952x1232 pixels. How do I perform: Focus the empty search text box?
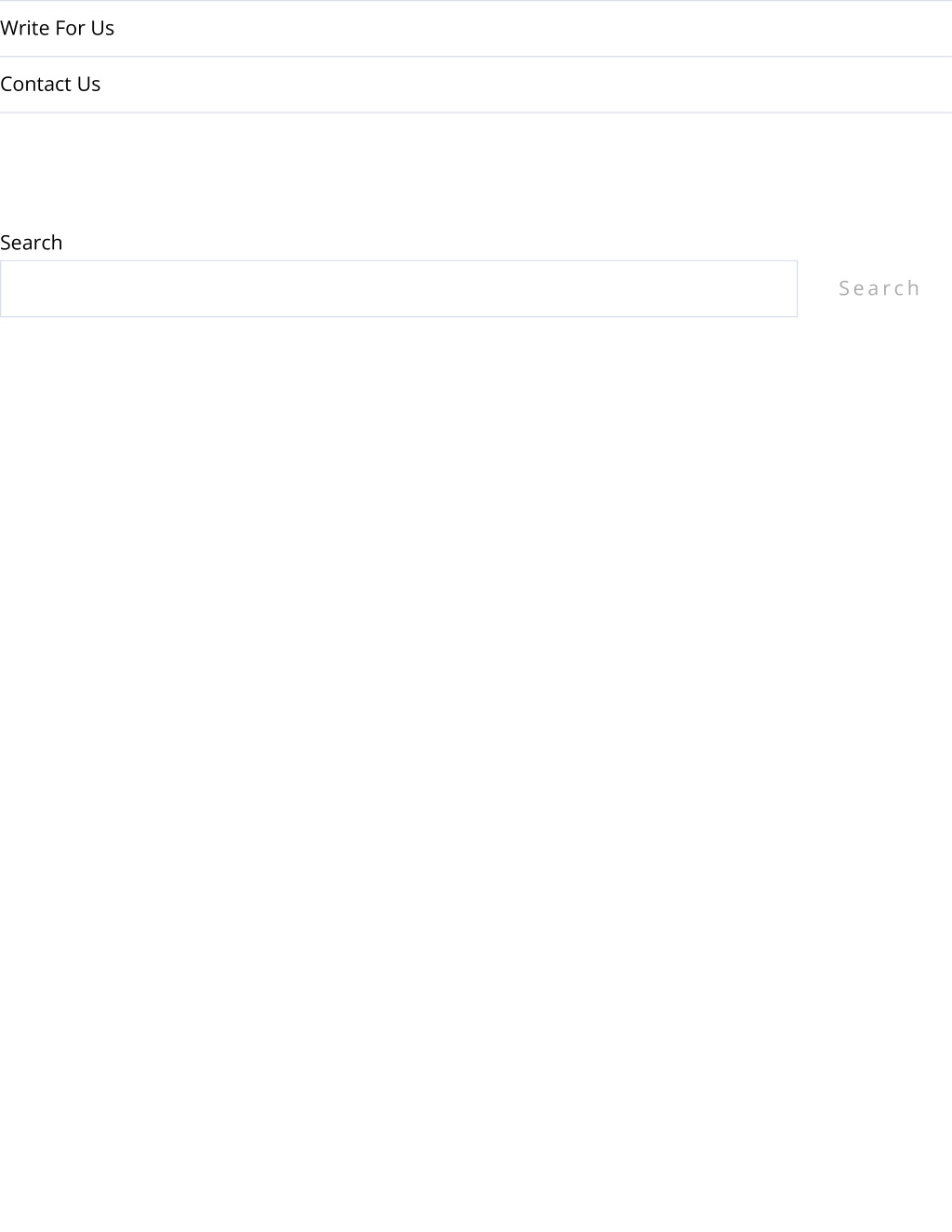pyautogui.click(x=399, y=288)
